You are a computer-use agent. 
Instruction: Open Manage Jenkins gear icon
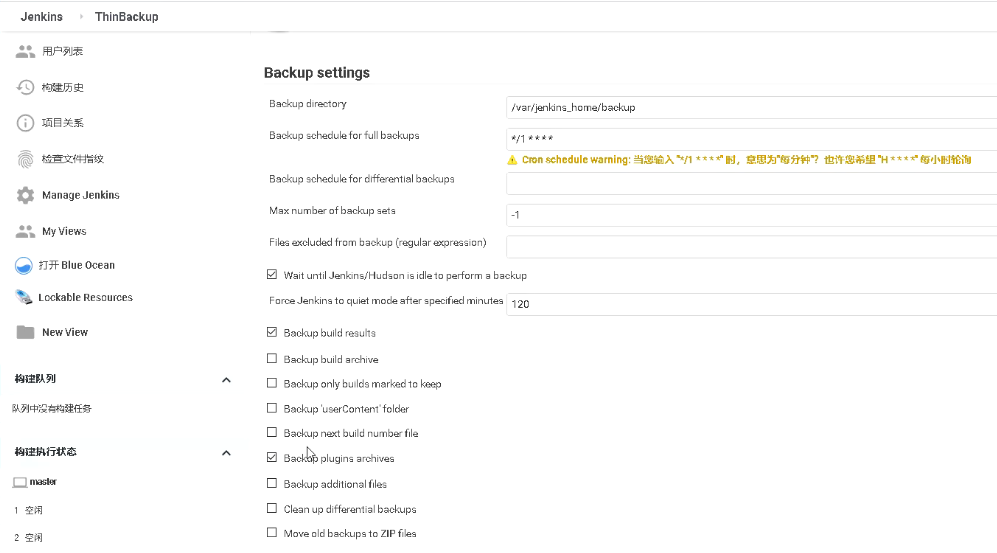click(x=26, y=195)
